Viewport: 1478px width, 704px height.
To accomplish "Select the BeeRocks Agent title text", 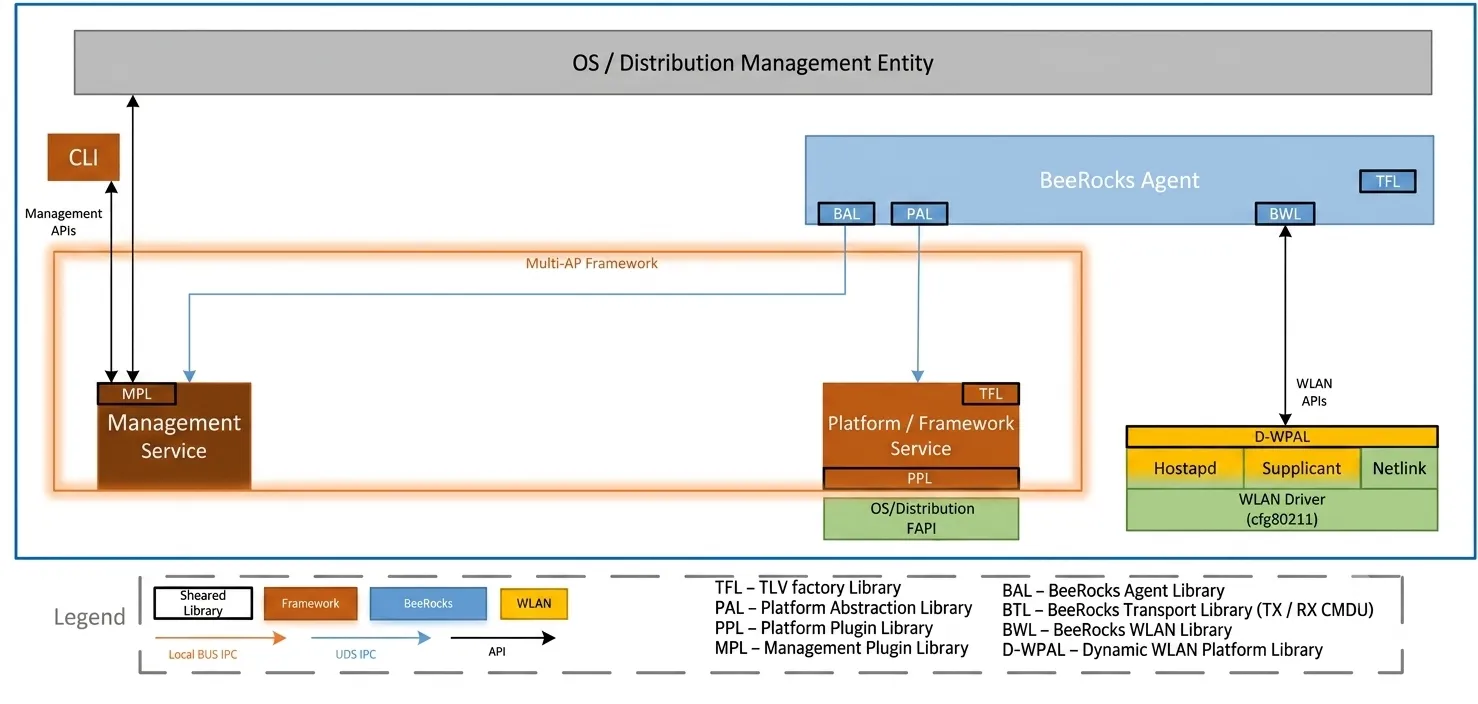I will [x=1119, y=180].
